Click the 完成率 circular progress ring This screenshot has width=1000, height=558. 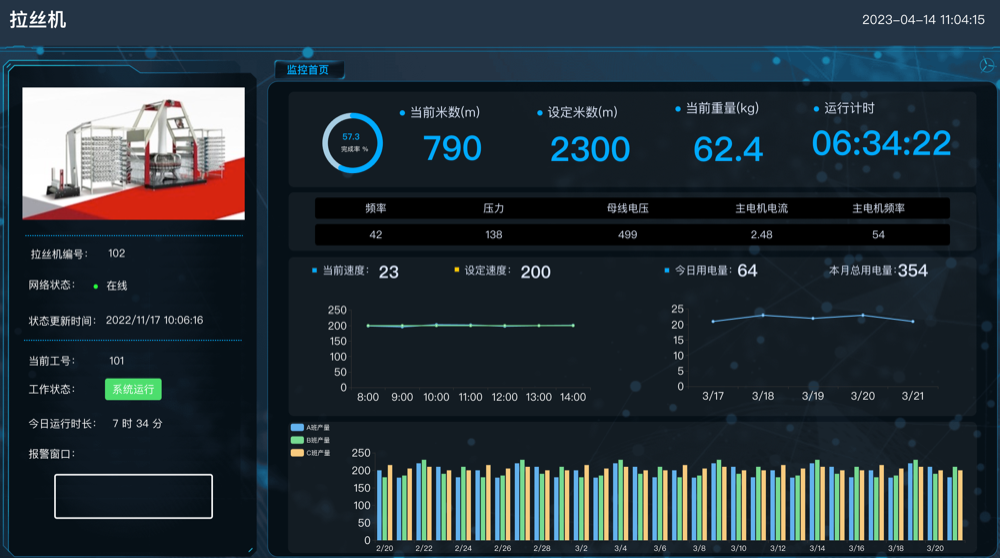(352, 143)
